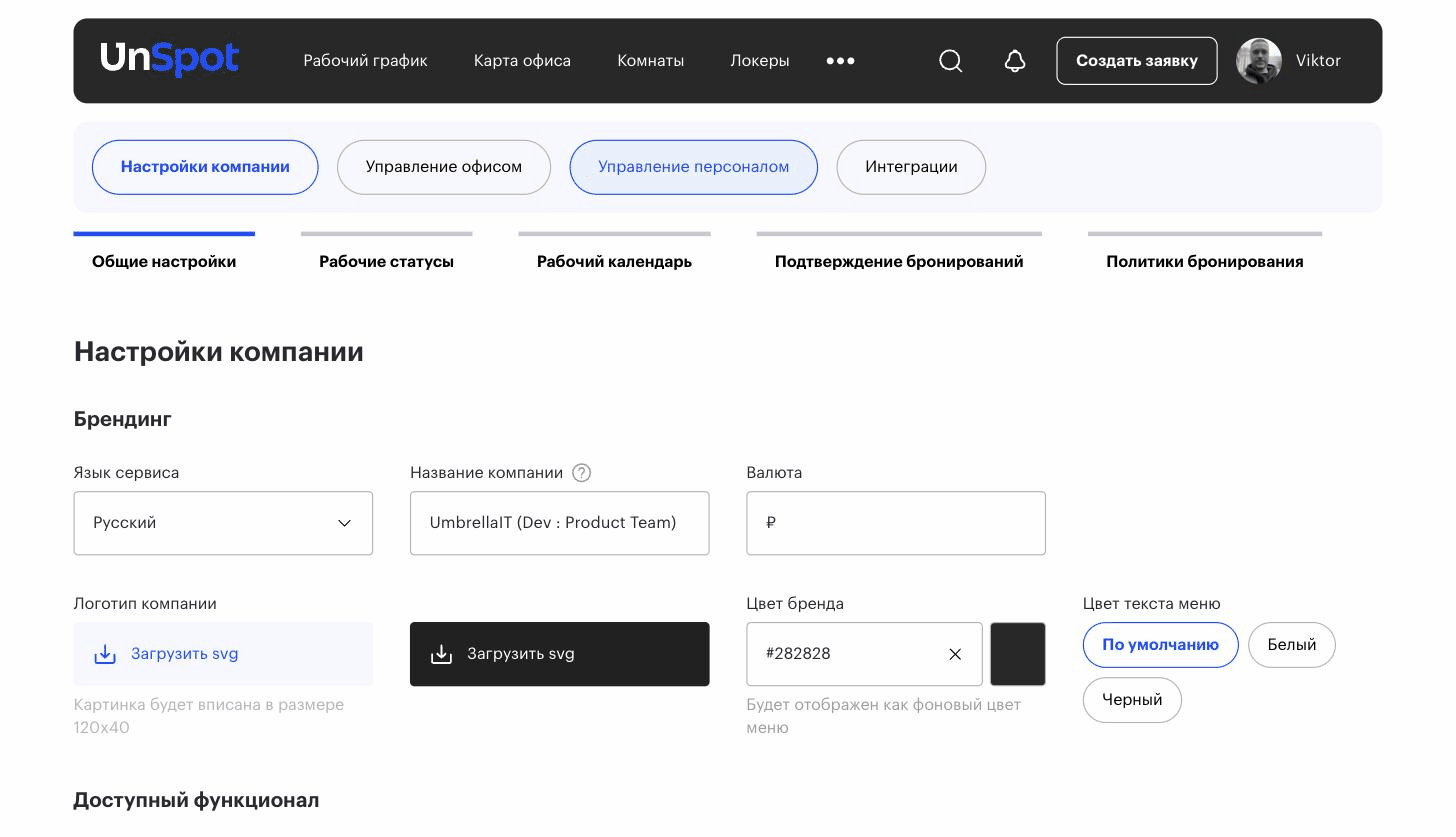
Task: Select Белый menu text color
Action: click(1291, 645)
